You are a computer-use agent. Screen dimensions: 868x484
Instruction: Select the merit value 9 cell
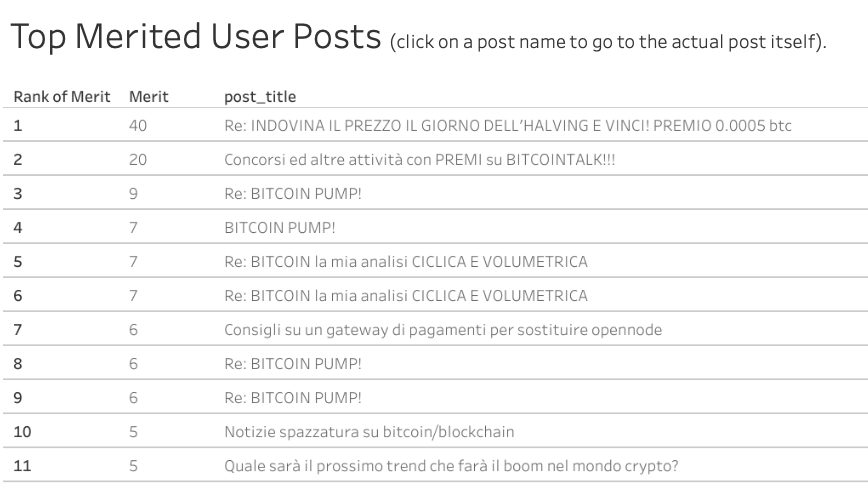click(x=133, y=194)
